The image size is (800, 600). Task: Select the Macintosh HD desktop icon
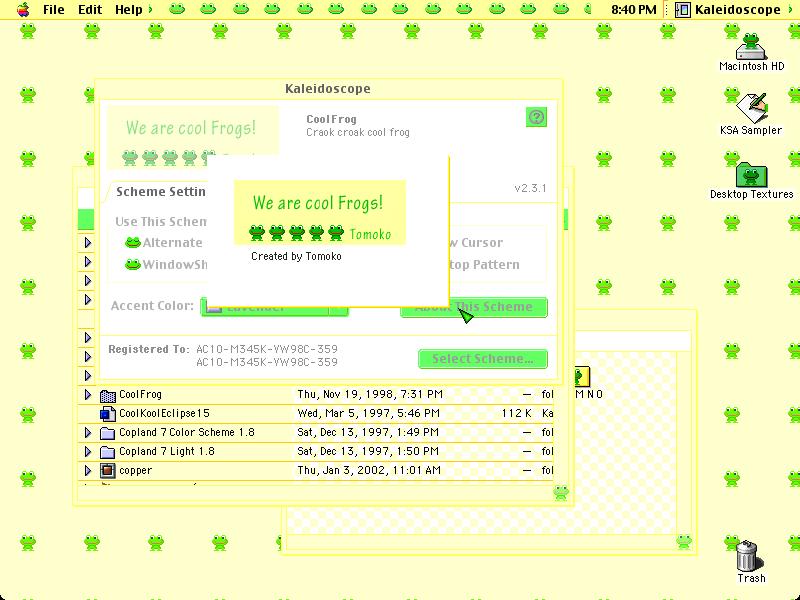(x=751, y=52)
